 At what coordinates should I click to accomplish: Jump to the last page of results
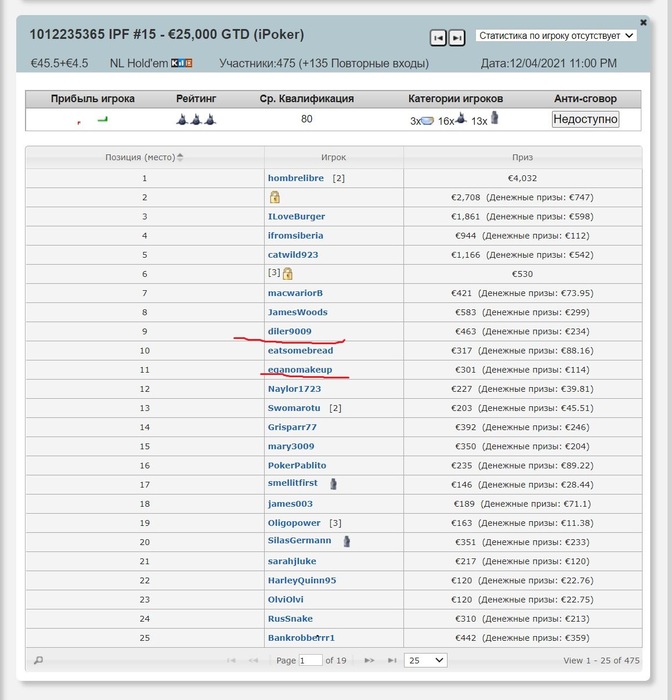point(388,660)
